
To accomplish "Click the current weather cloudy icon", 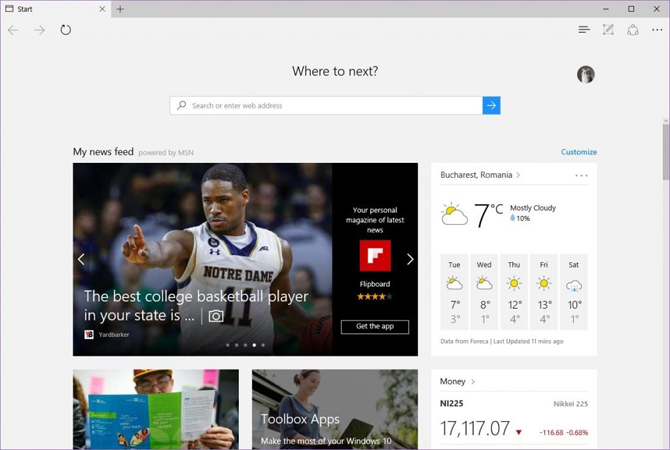I will pos(454,215).
